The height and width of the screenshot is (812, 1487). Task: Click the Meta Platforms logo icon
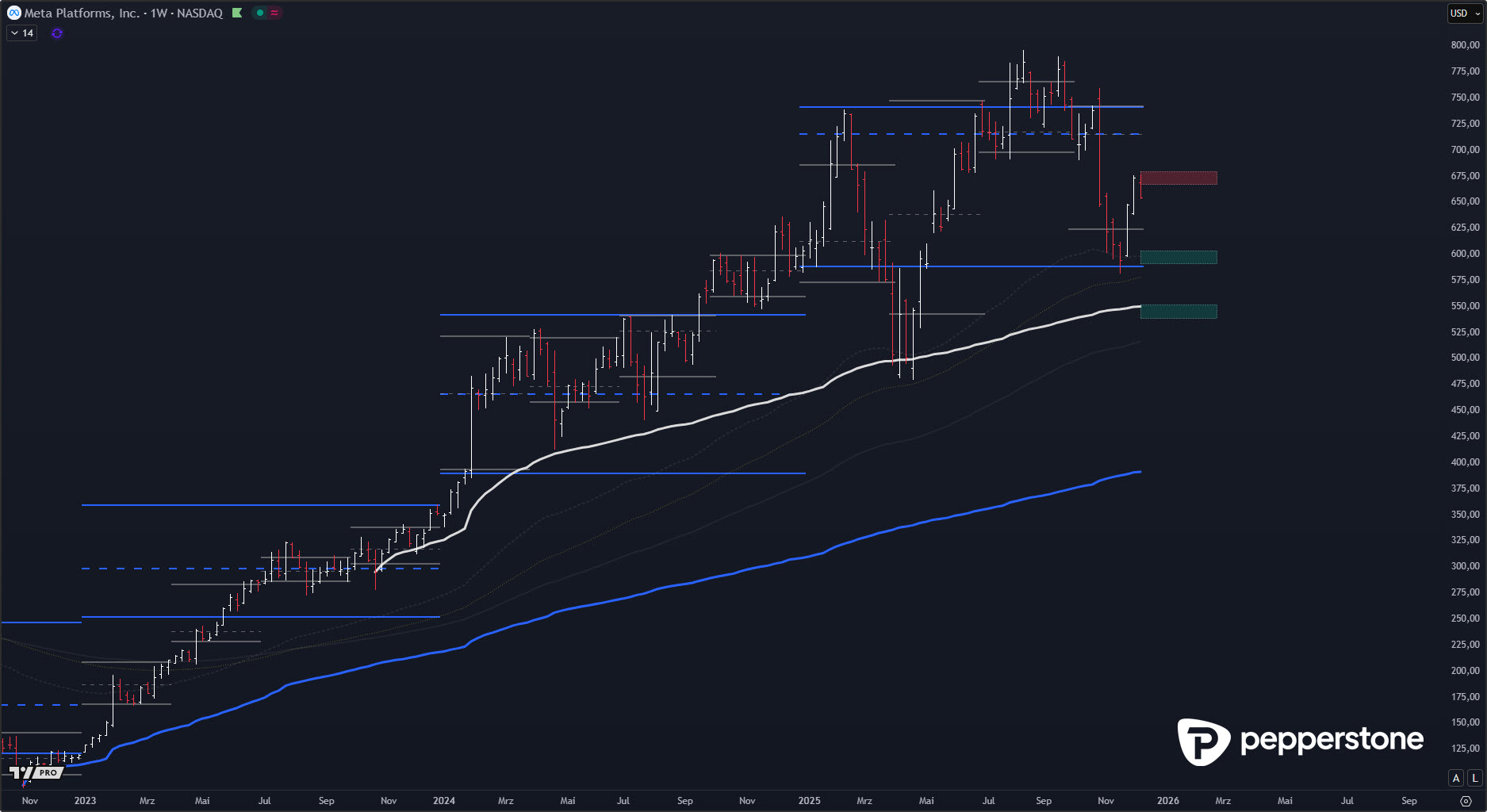[13, 13]
